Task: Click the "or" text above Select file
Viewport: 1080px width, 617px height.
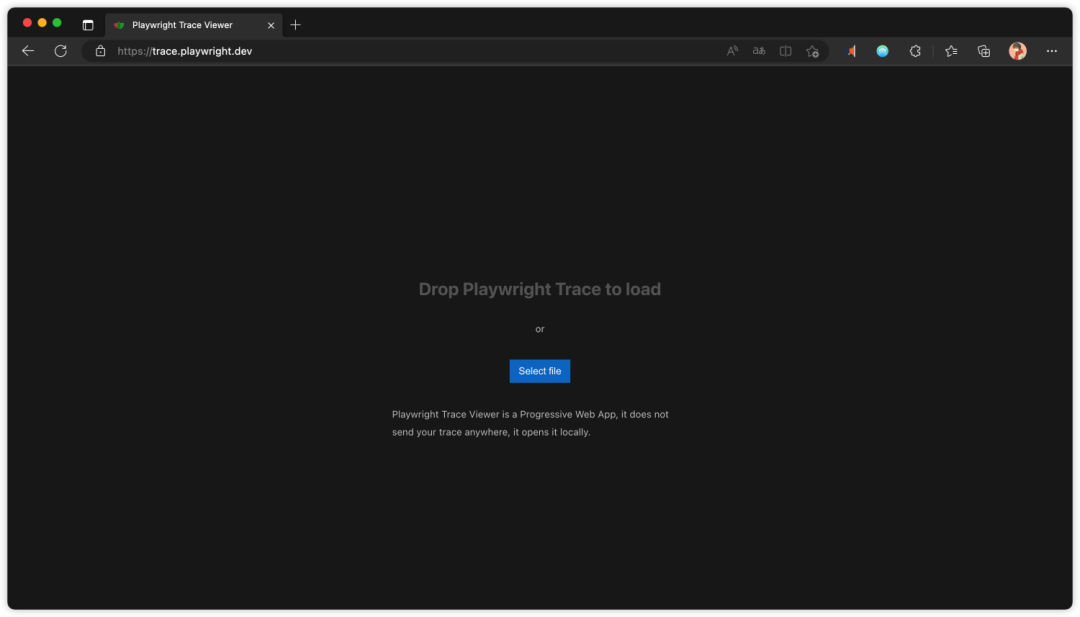Action: (x=539, y=329)
